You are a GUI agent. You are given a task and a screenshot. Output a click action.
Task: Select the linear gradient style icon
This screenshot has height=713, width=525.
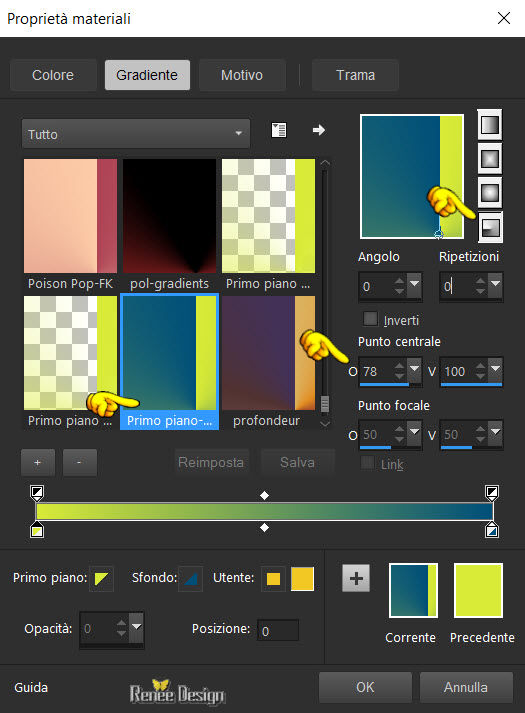490,125
